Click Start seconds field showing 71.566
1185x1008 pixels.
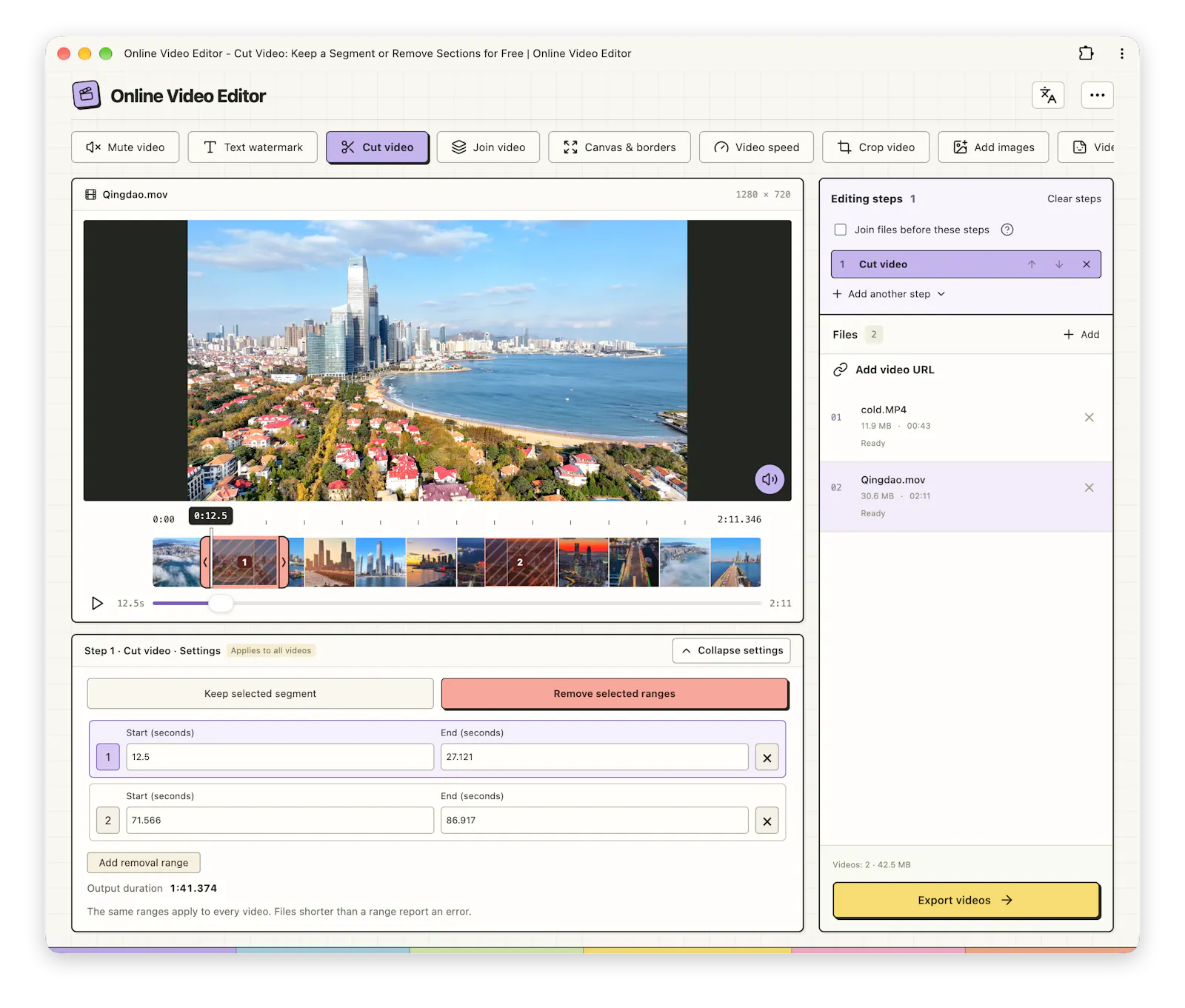coord(280,820)
